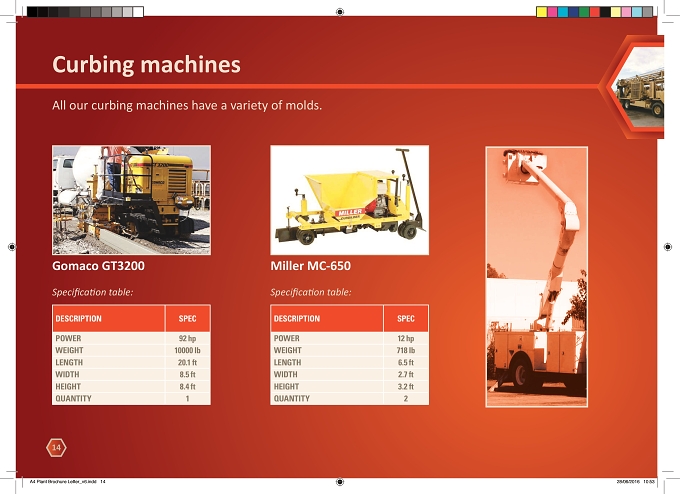Viewport: 680px width, 494px height.
Task: Select the "10000 lb" weight value
Action: tap(187, 350)
